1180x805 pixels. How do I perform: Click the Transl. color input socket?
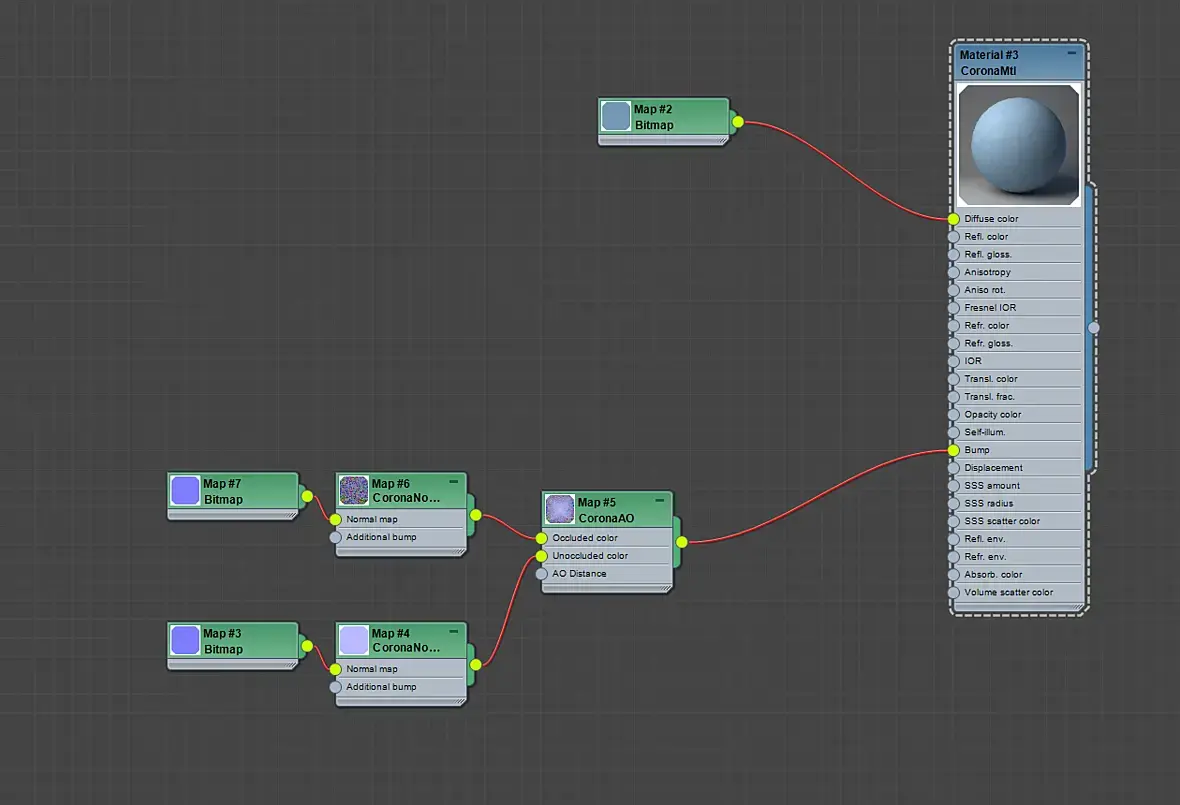[953, 379]
